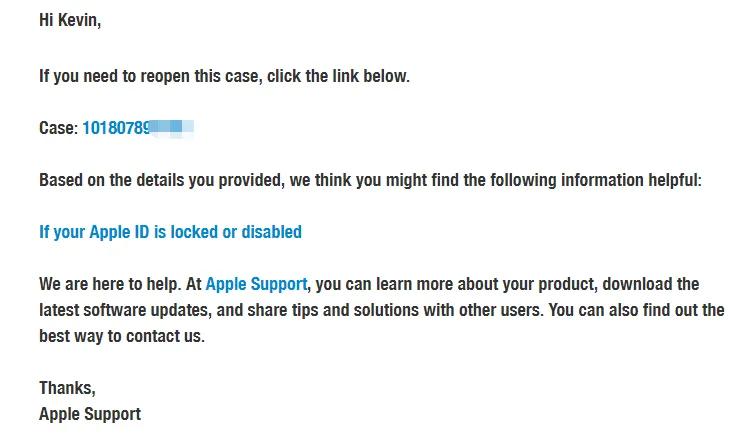Click the "Case:" label text
The width and height of the screenshot is (746, 436).
point(58,128)
